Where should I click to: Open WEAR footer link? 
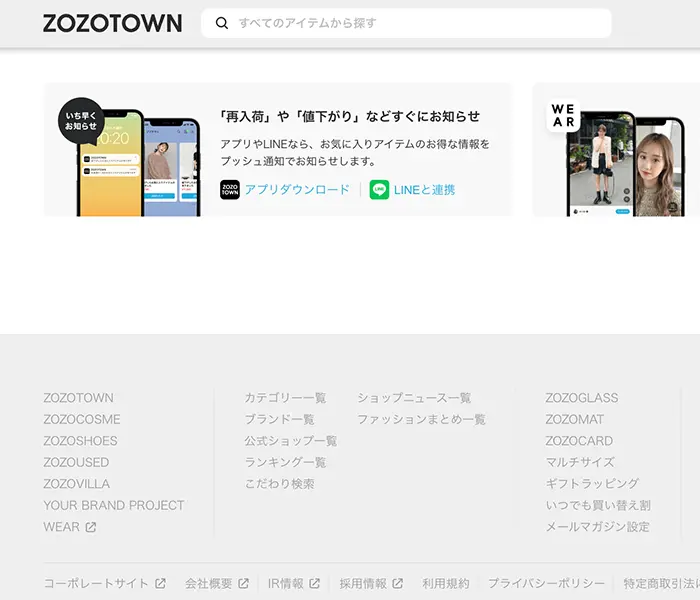[x=62, y=527]
